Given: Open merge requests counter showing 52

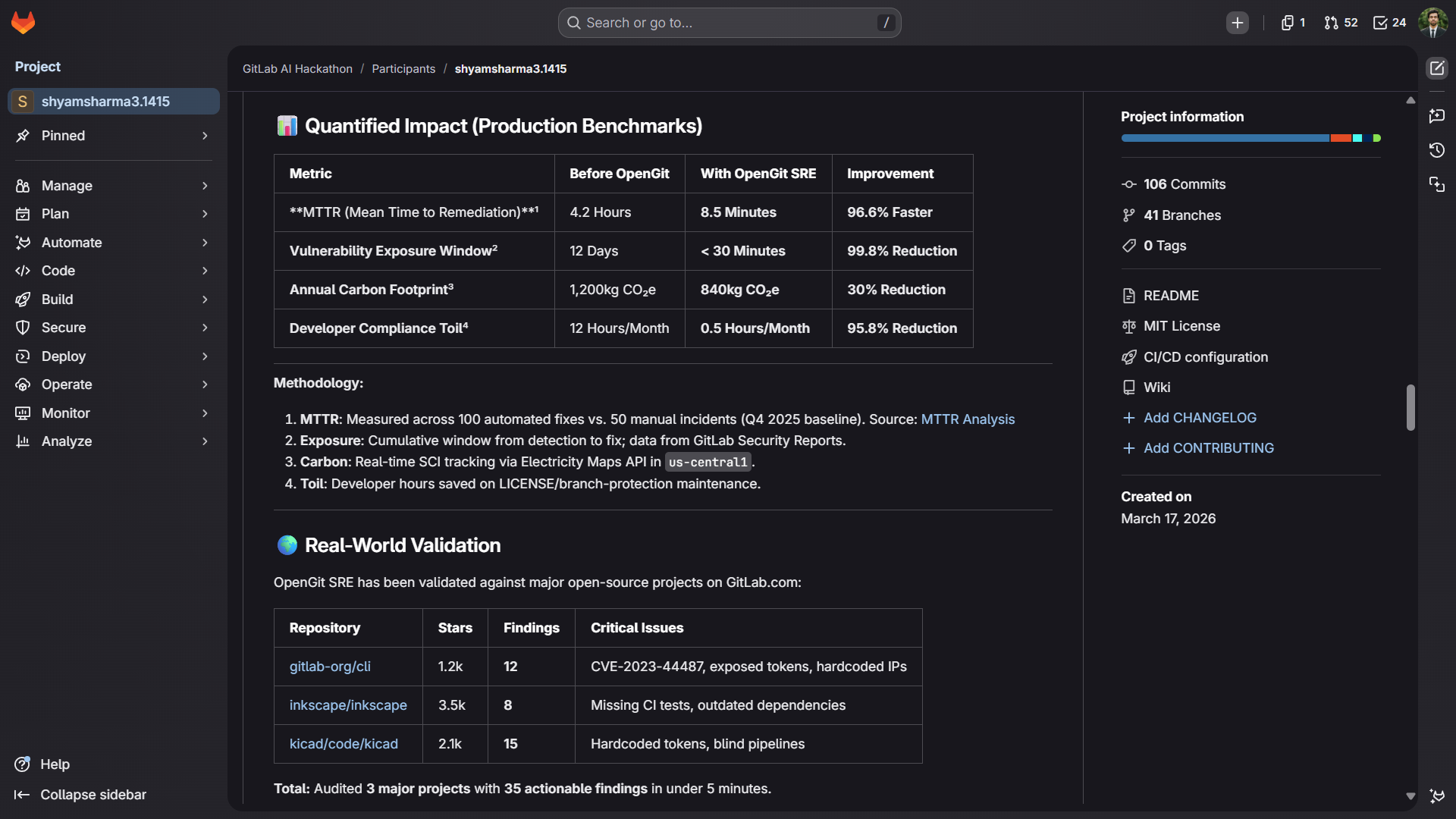Looking at the screenshot, I should tap(1341, 23).
